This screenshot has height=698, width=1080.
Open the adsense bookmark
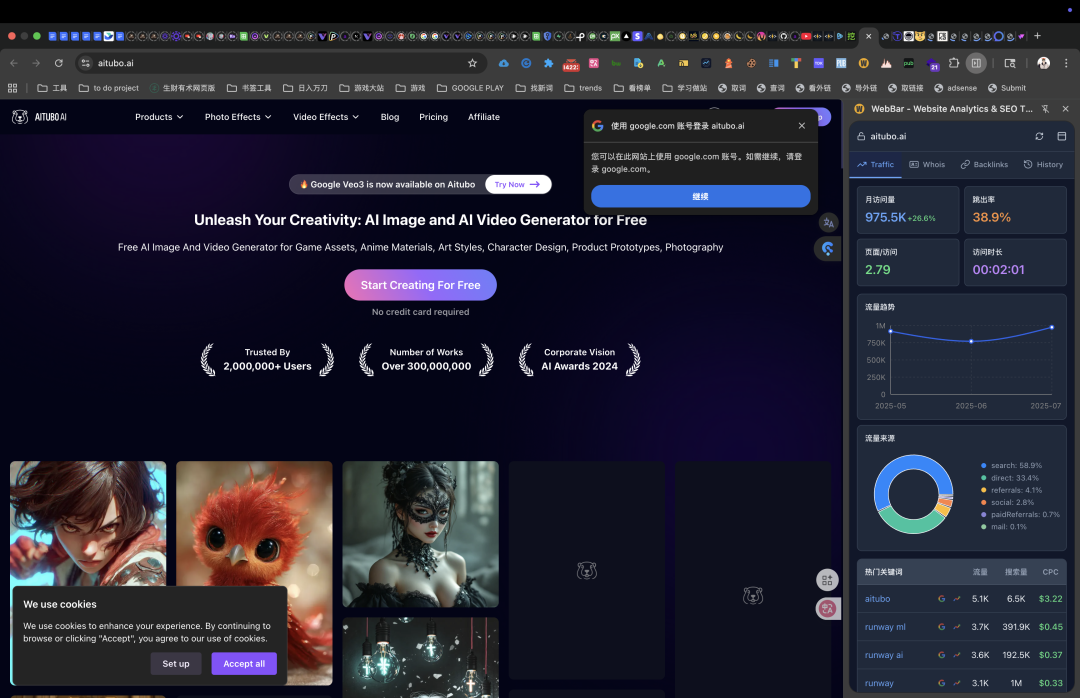click(955, 88)
